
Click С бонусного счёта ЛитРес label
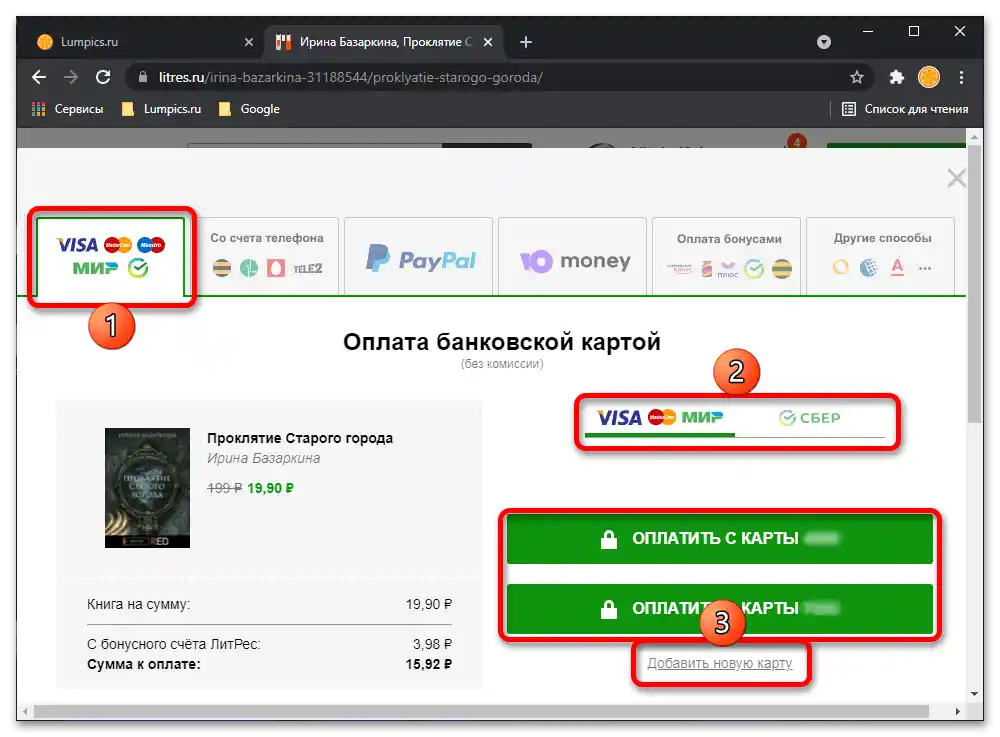click(x=173, y=644)
